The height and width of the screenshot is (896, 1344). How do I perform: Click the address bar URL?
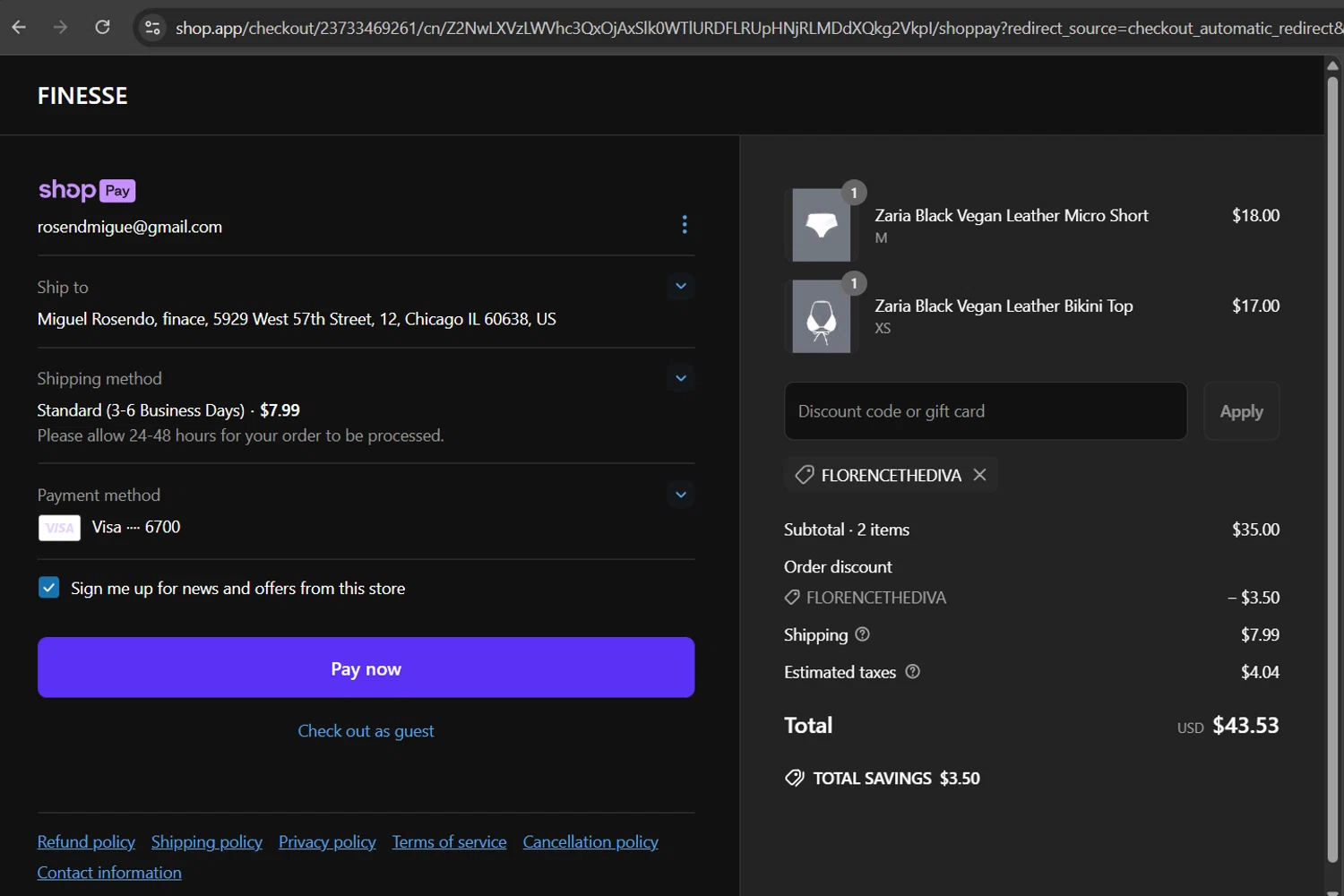click(758, 28)
